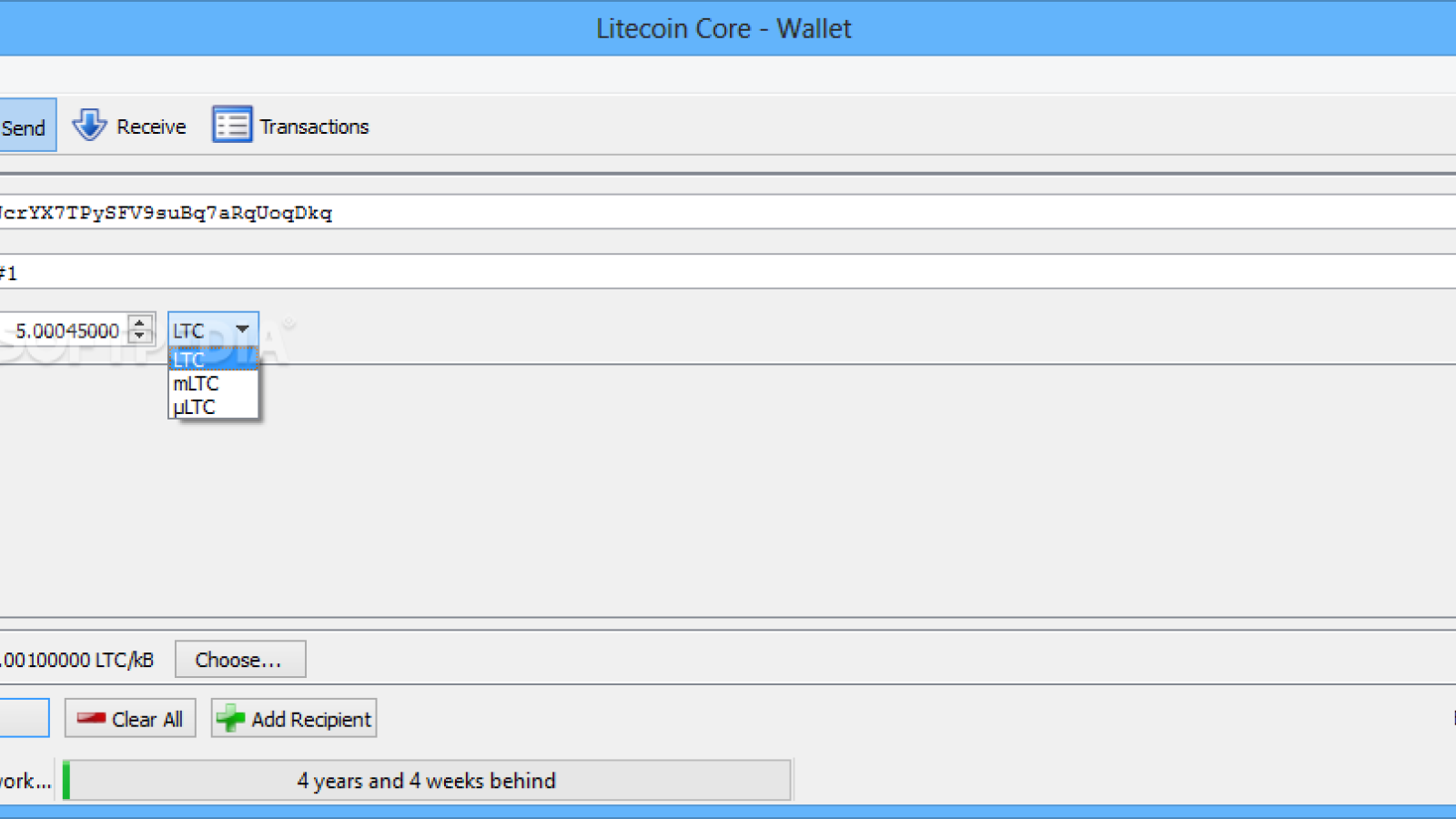
Task: Click the Transactions tab label
Action: point(314,126)
